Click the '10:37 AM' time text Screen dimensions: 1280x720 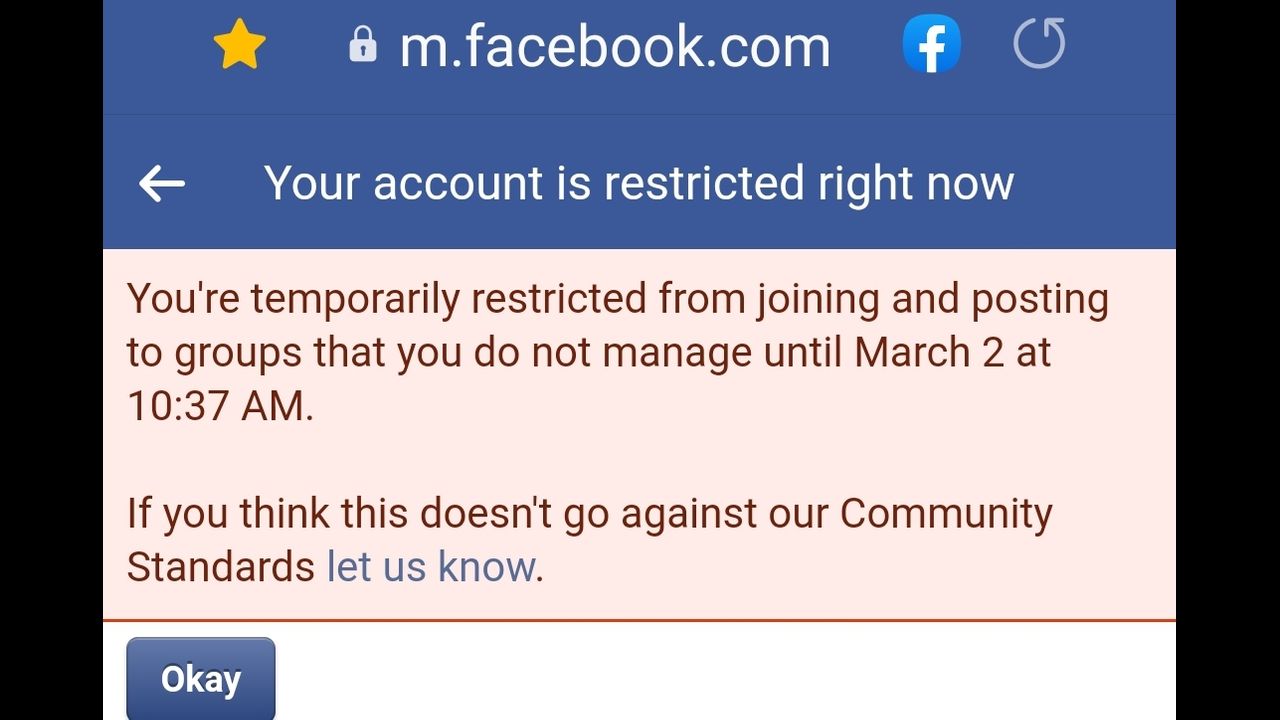click(x=218, y=407)
